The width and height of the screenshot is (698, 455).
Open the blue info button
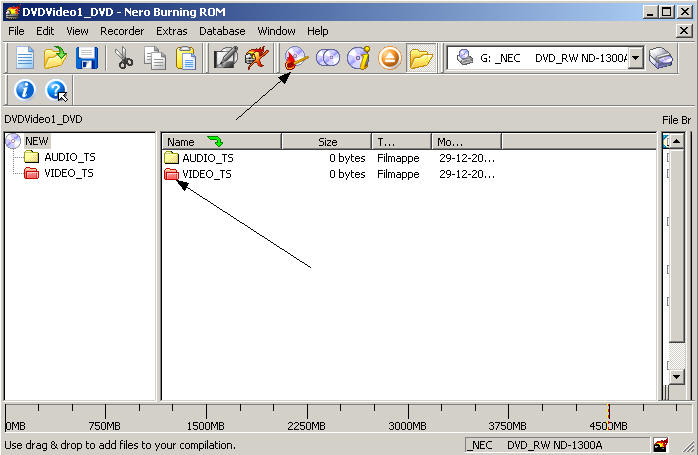point(24,89)
